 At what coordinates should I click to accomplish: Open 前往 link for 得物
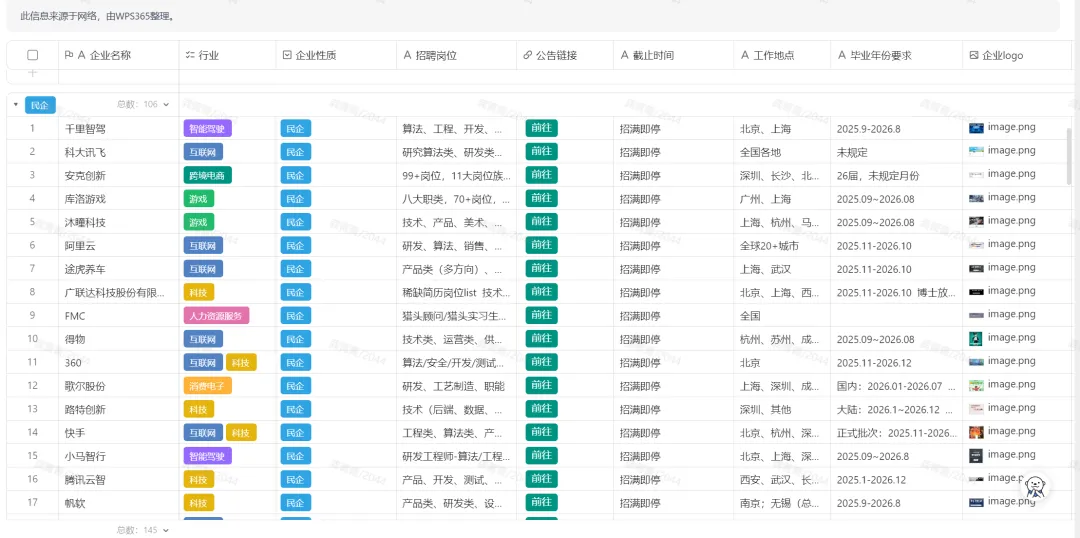click(541, 339)
